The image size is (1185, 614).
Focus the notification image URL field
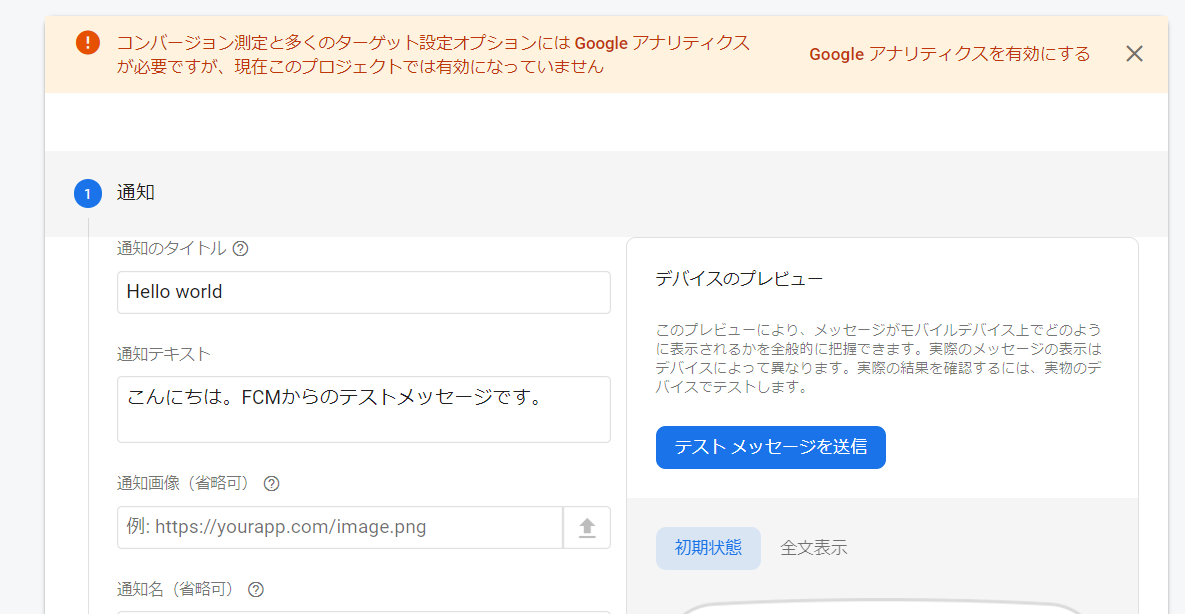pos(340,527)
